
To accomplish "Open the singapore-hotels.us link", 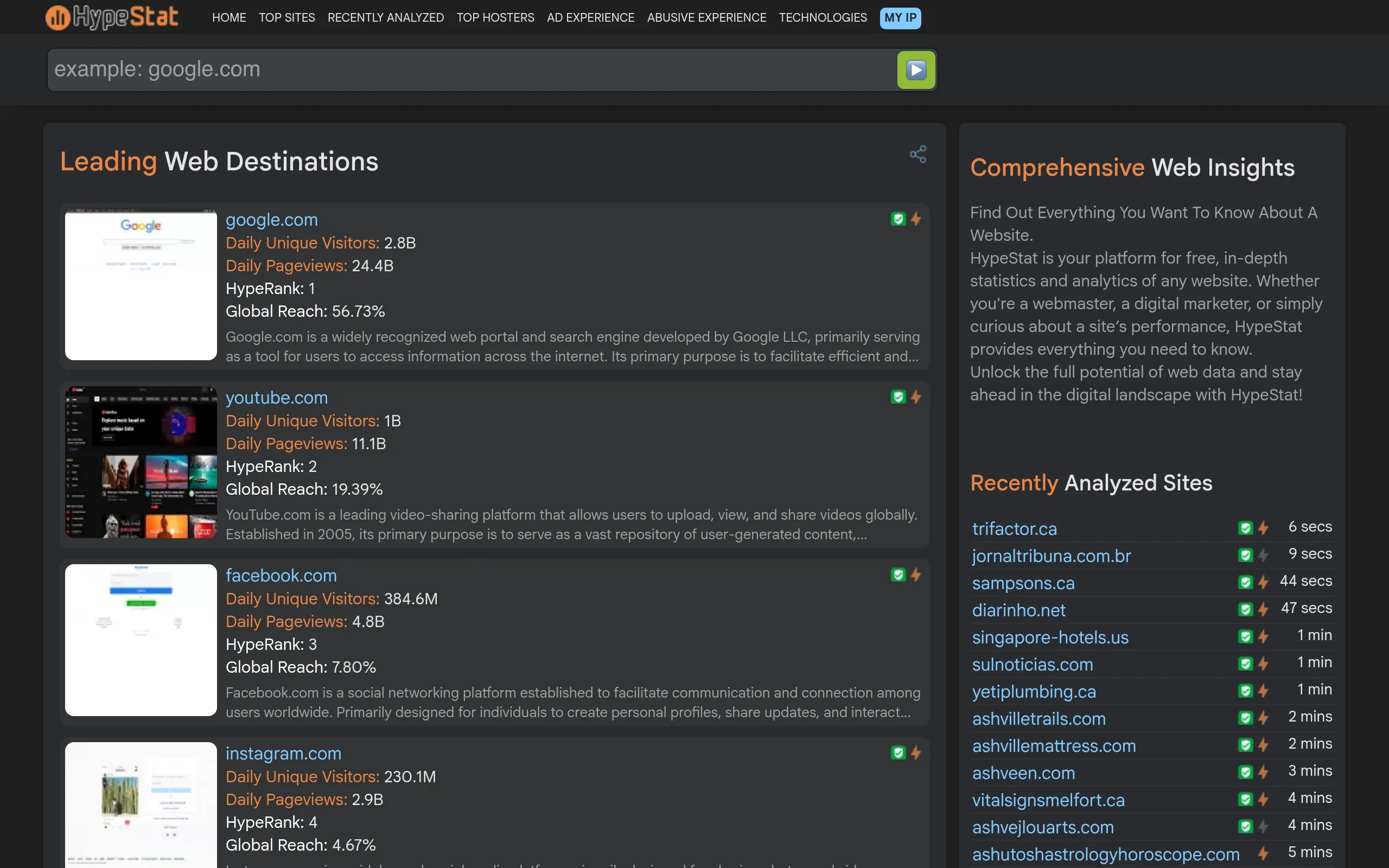I will point(1050,637).
